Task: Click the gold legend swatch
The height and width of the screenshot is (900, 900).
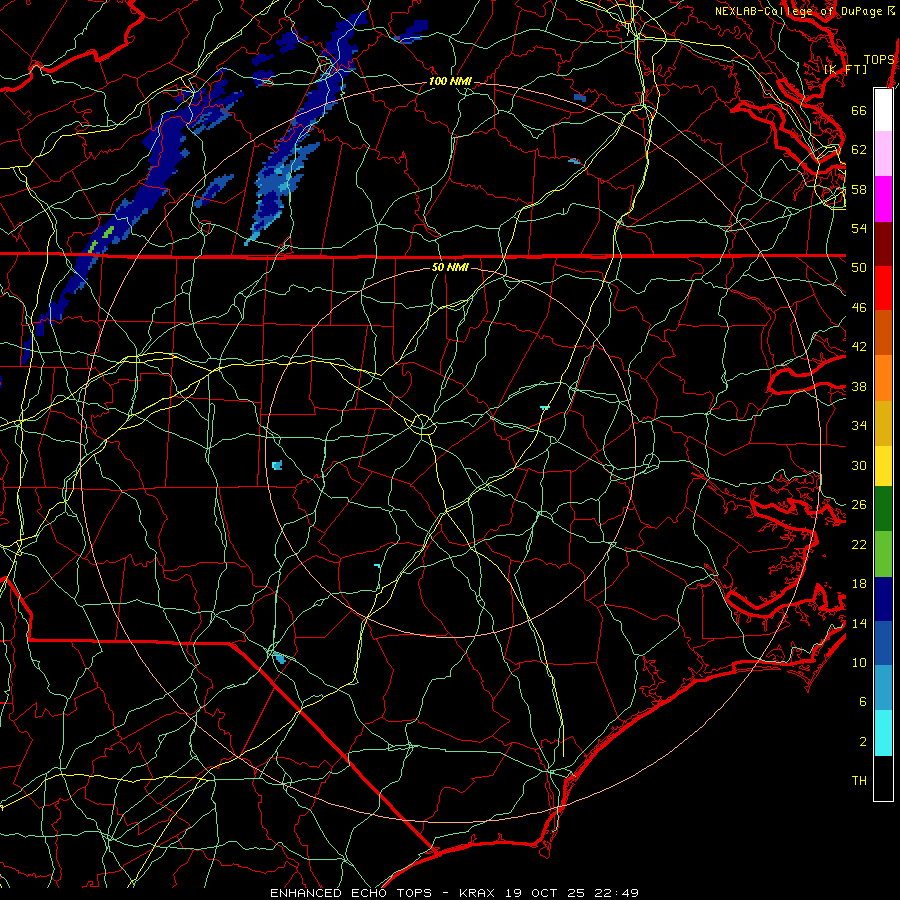Action: click(883, 424)
